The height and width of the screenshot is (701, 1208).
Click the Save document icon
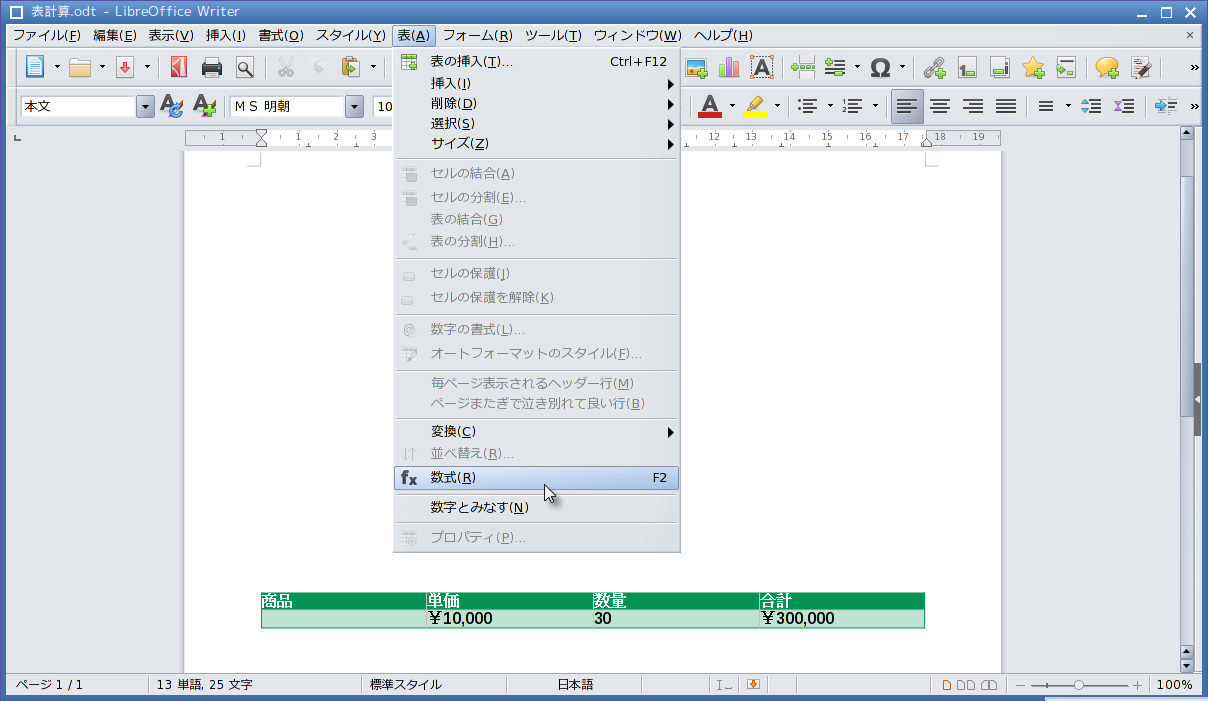click(x=126, y=67)
